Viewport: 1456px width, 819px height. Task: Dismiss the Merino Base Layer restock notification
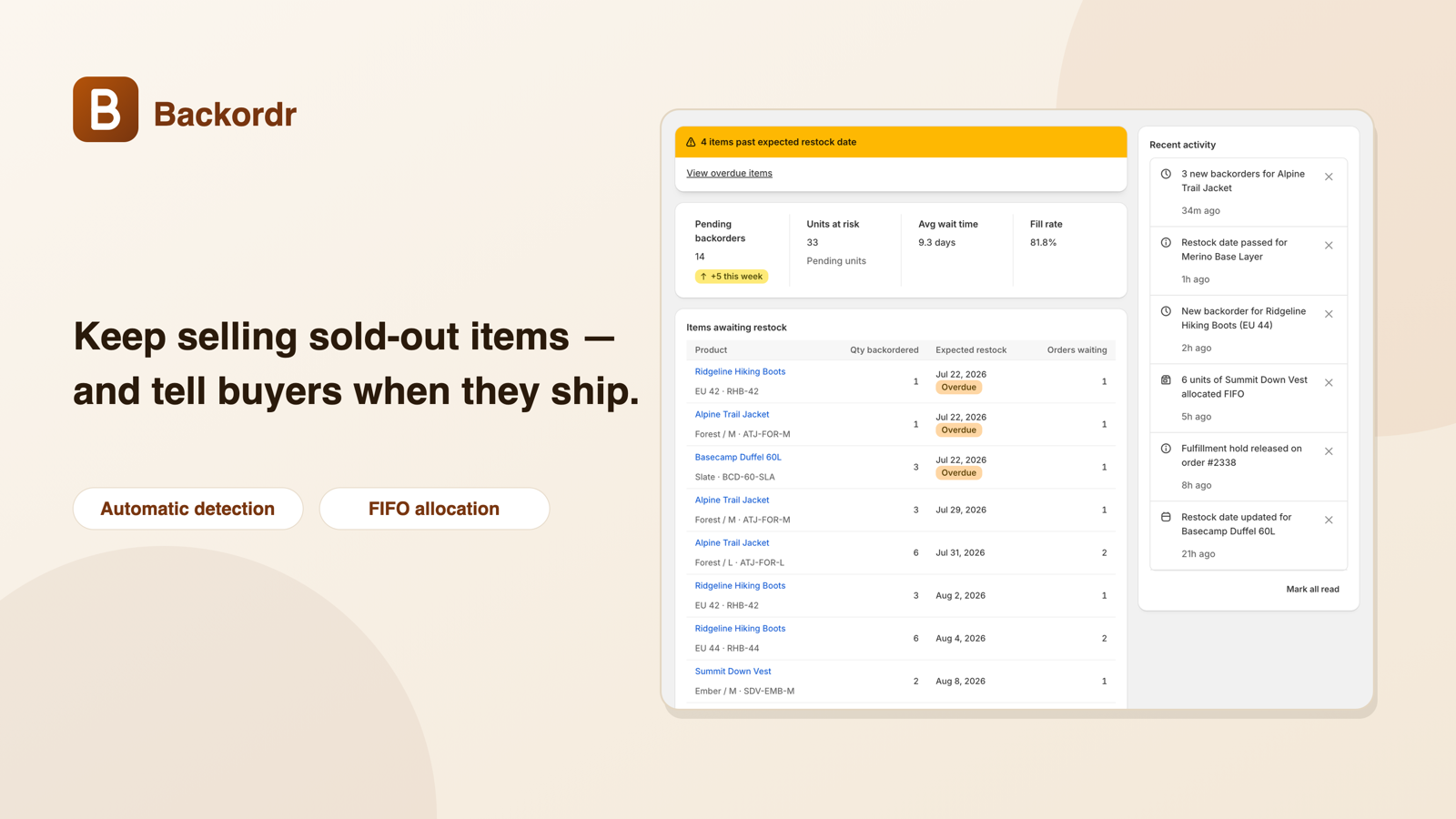pyautogui.click(x=1329, y=246)
